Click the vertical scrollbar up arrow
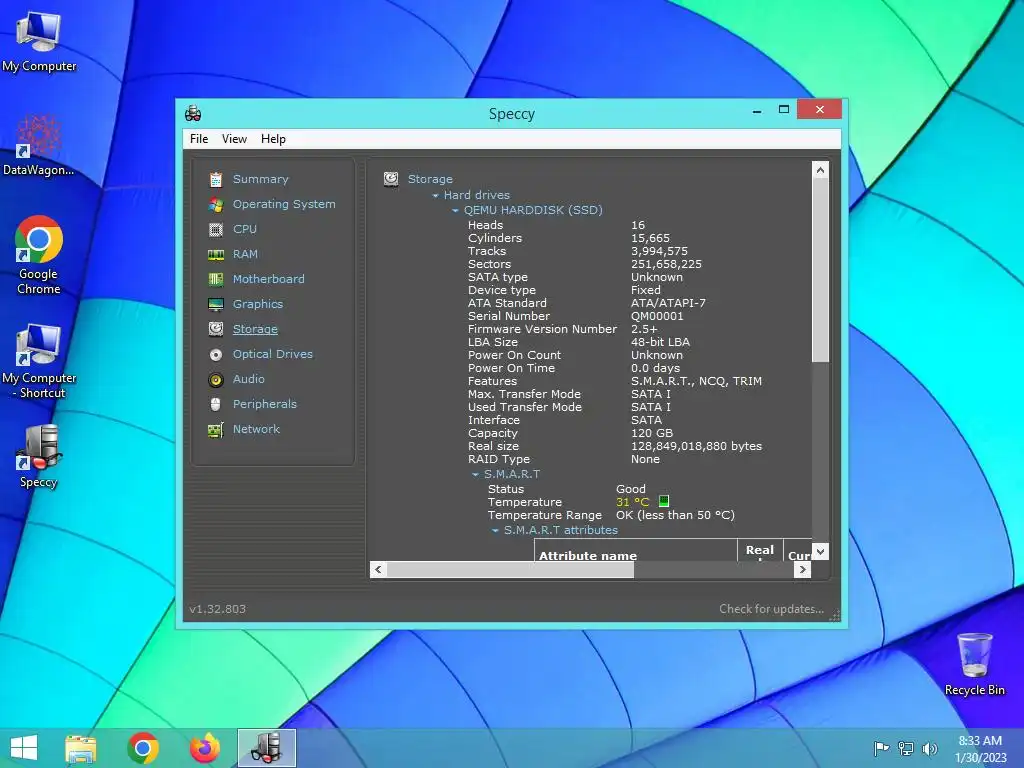The height and width of the screenshot is (768, 1024). [820, 170]
